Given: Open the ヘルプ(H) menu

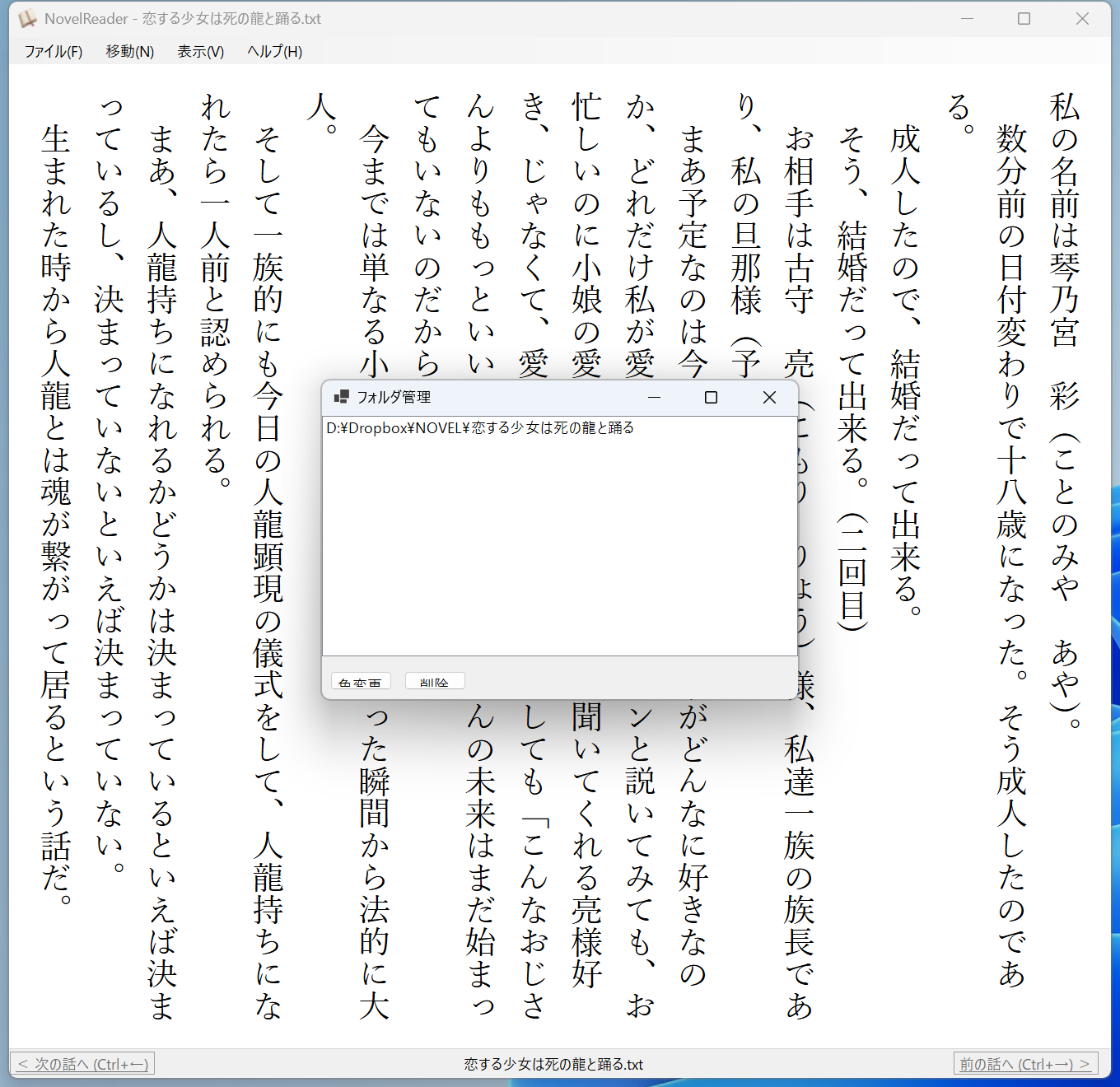Looking at the screenshot, I should click(274, 51).
